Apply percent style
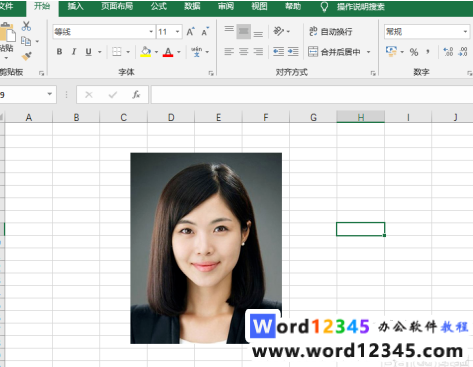The image size is (473, 367). click(414, 52)
